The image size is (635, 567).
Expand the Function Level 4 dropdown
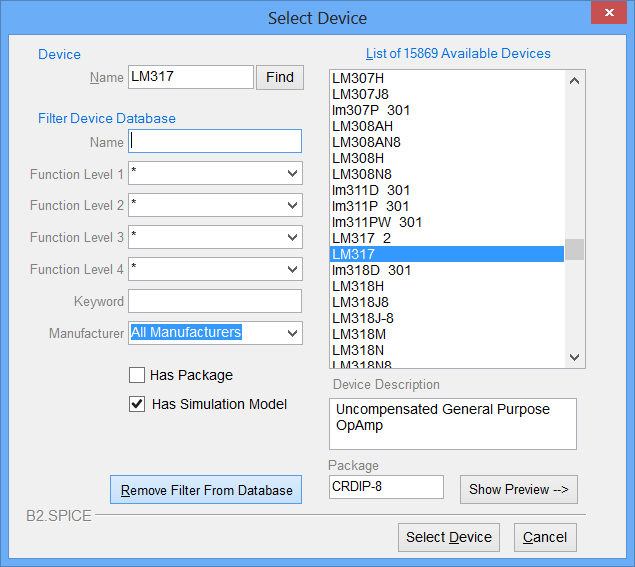[x=292, y=269]
